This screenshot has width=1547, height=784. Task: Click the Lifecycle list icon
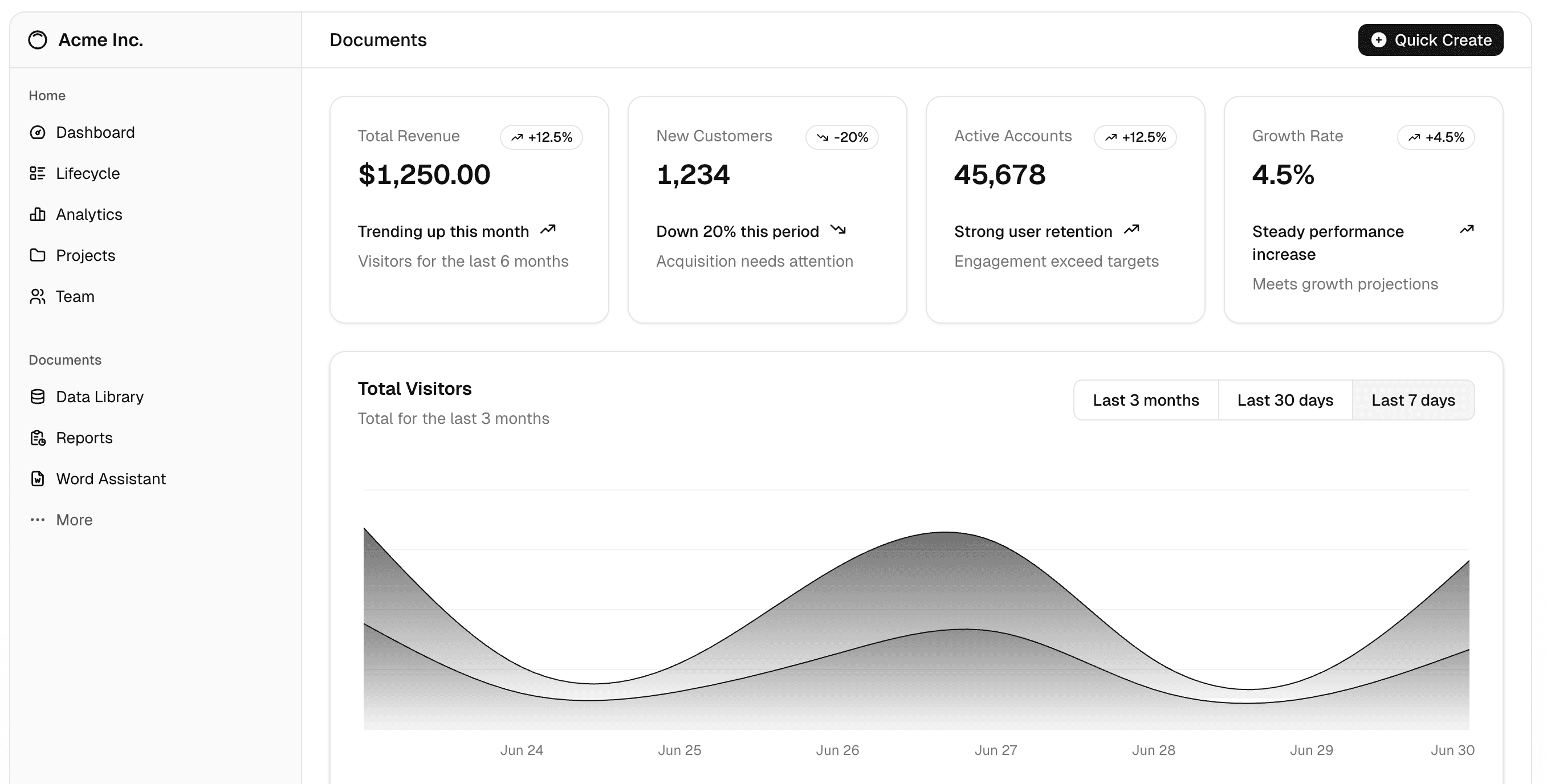tap(37, 173)
